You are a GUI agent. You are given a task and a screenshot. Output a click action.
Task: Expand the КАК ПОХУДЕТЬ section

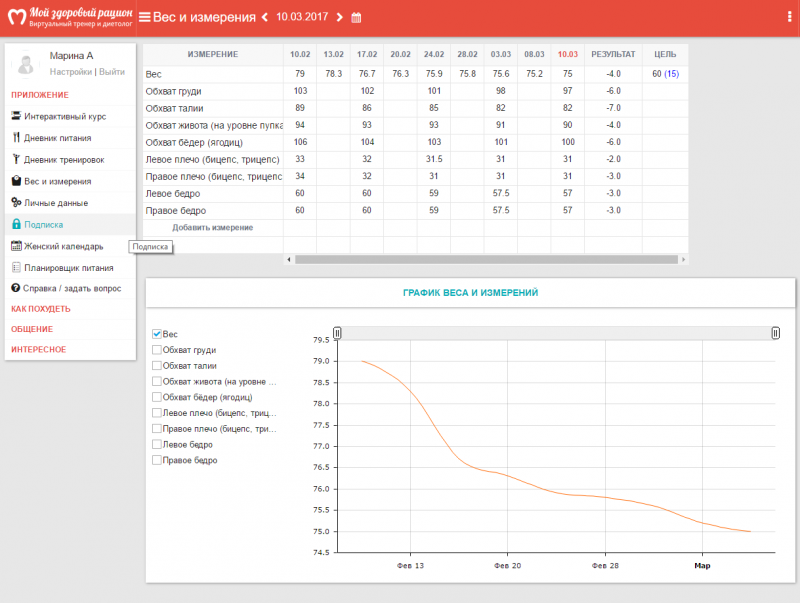[x=41, y=309]
